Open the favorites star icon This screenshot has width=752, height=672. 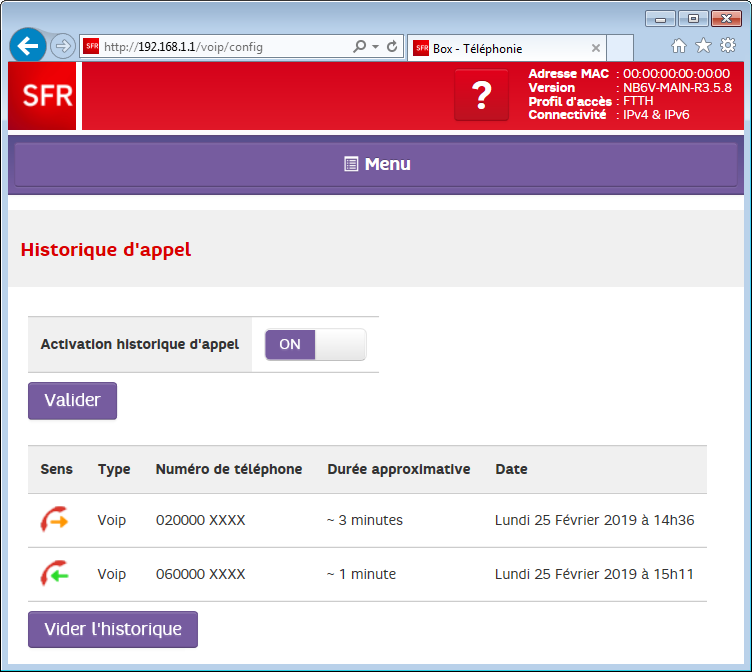(703, 46)
